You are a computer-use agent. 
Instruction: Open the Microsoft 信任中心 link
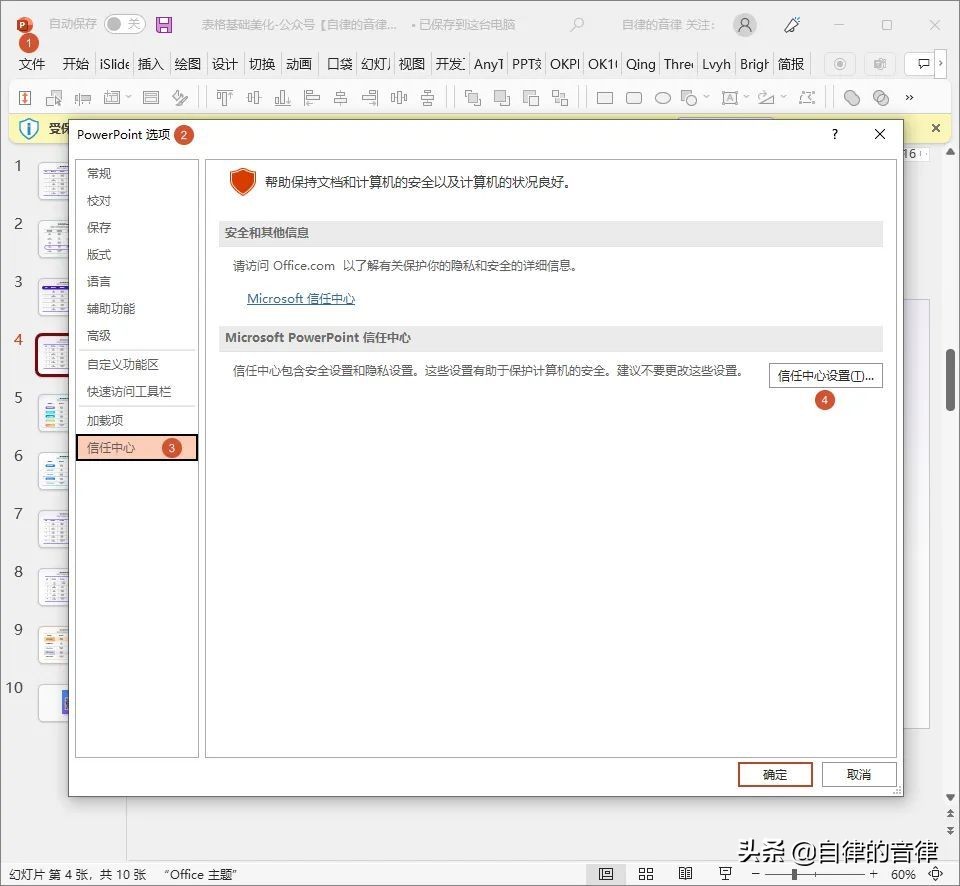click(x=301, y=299)
